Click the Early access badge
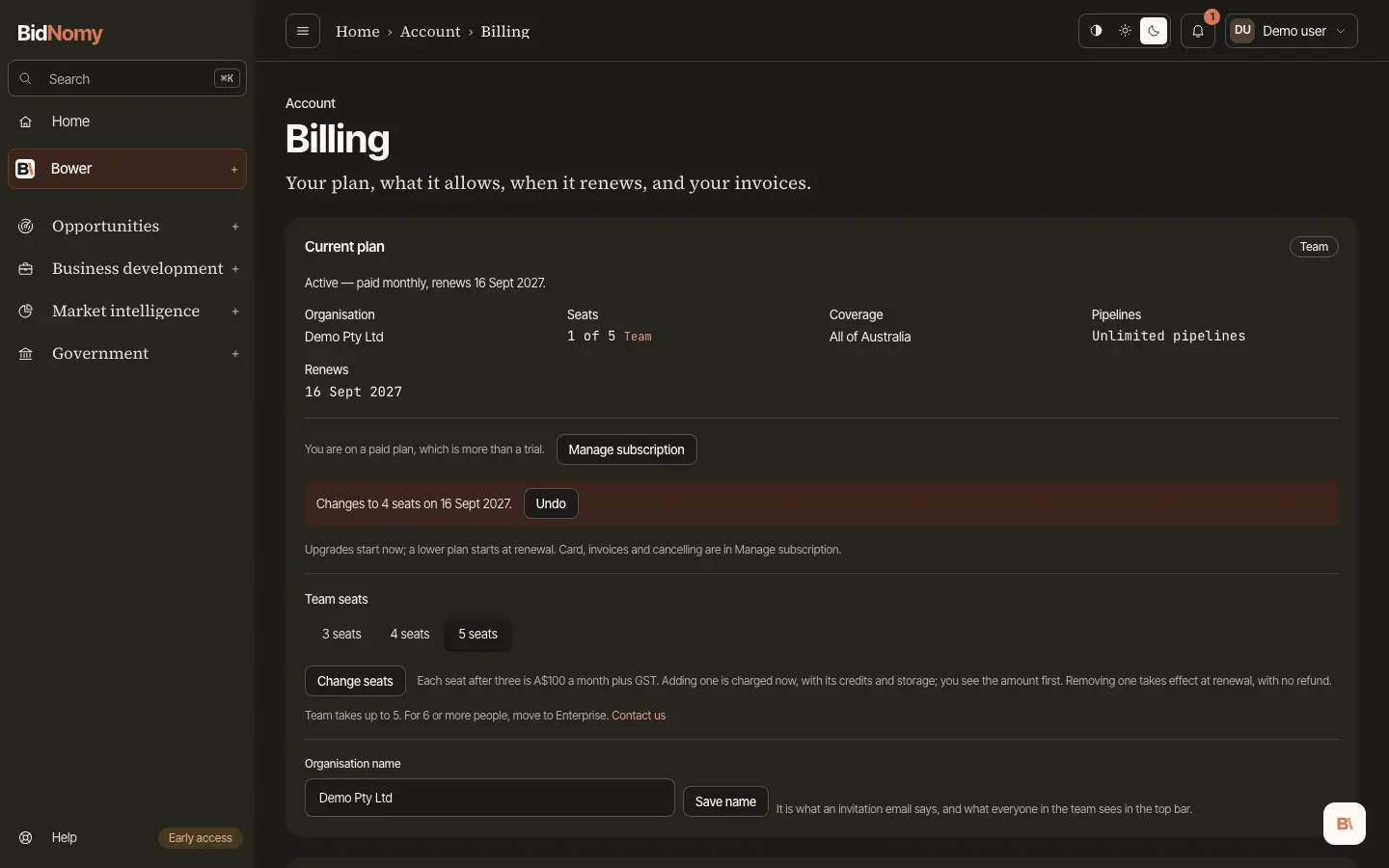Screen dimensions: 1389x868 [x=201, y=838]
